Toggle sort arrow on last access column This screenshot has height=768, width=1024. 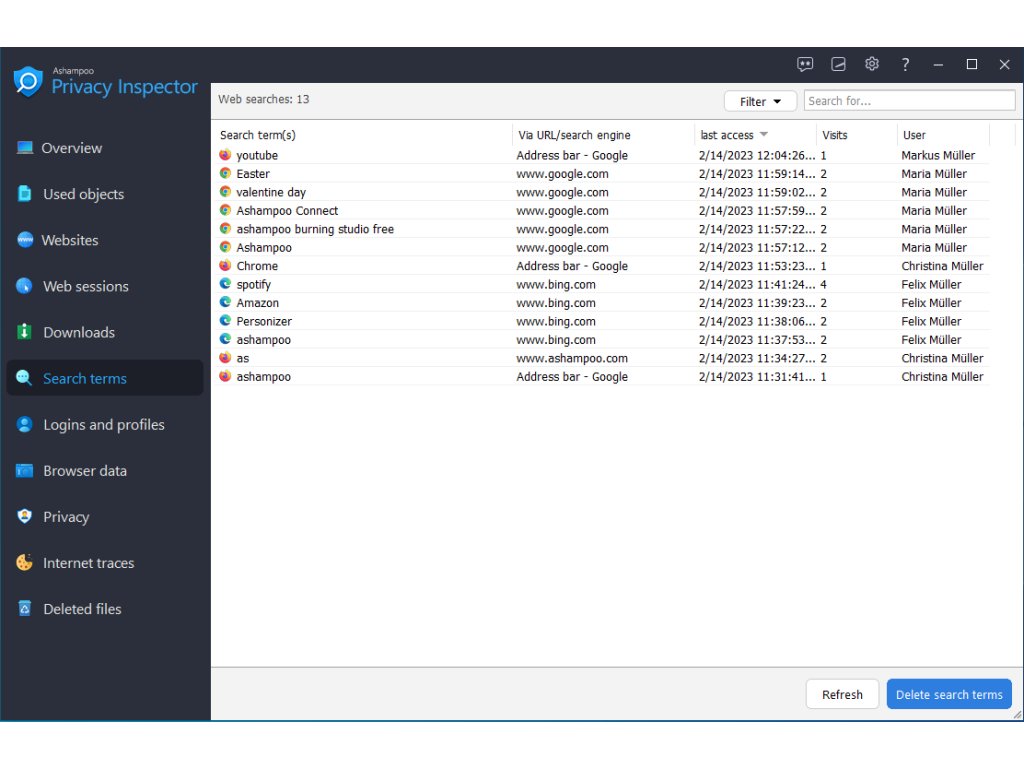click(764, 135)
